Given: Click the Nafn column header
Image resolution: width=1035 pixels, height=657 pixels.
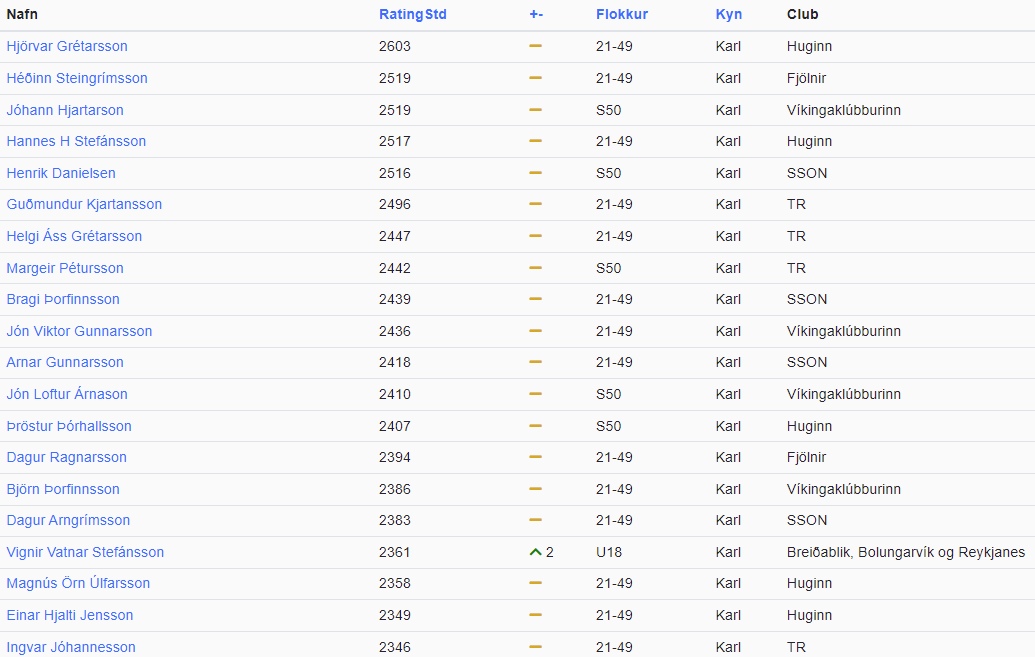Looking at the screenshot, I should coord(22,14).
